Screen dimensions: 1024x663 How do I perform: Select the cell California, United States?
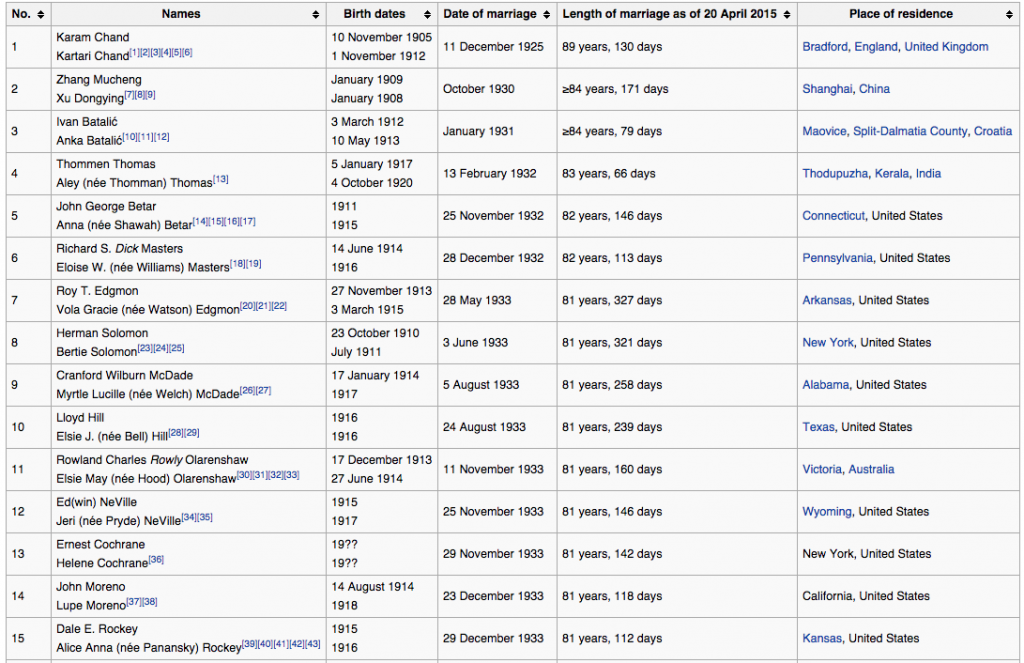866,596
